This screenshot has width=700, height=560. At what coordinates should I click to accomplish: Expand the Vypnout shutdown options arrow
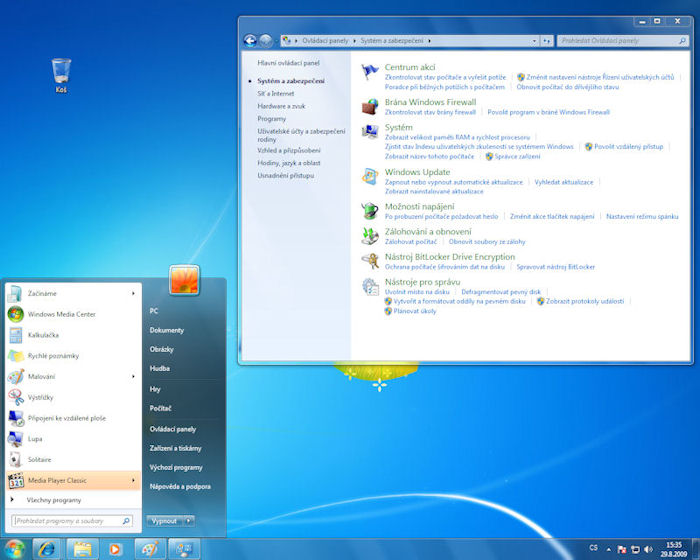point(189,521)
